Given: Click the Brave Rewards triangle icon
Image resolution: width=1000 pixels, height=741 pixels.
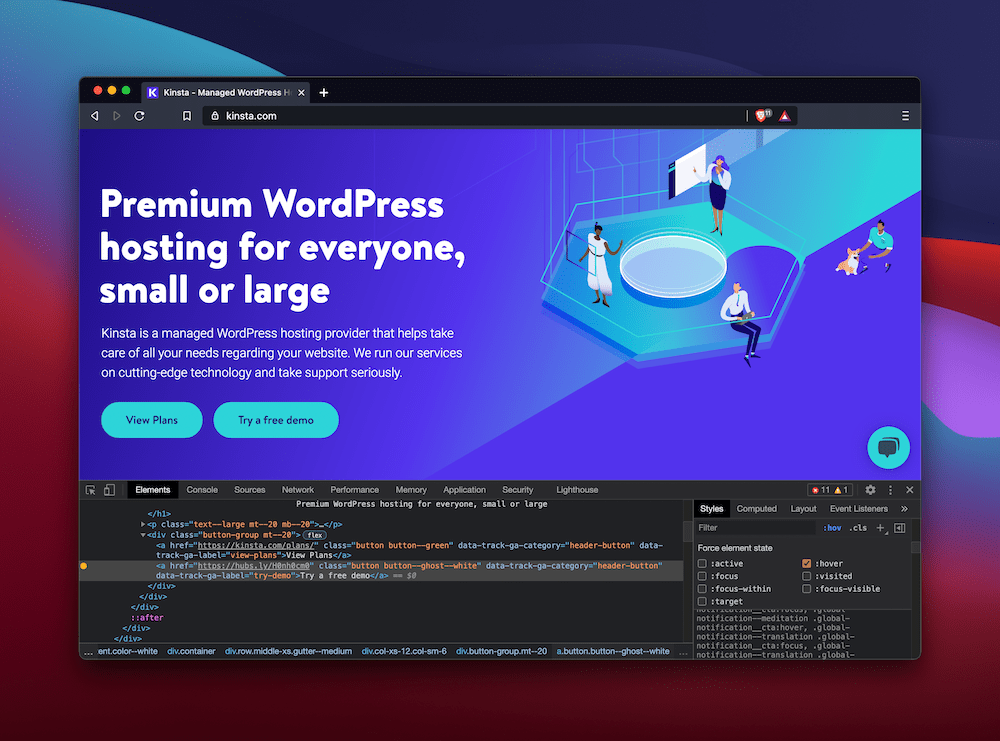Looking at the screenshot, I should pyautogui.click(x=785, y=116).
